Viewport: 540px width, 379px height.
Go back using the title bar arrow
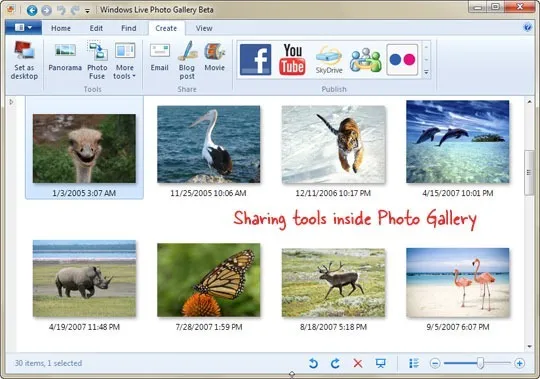[32, 10]
